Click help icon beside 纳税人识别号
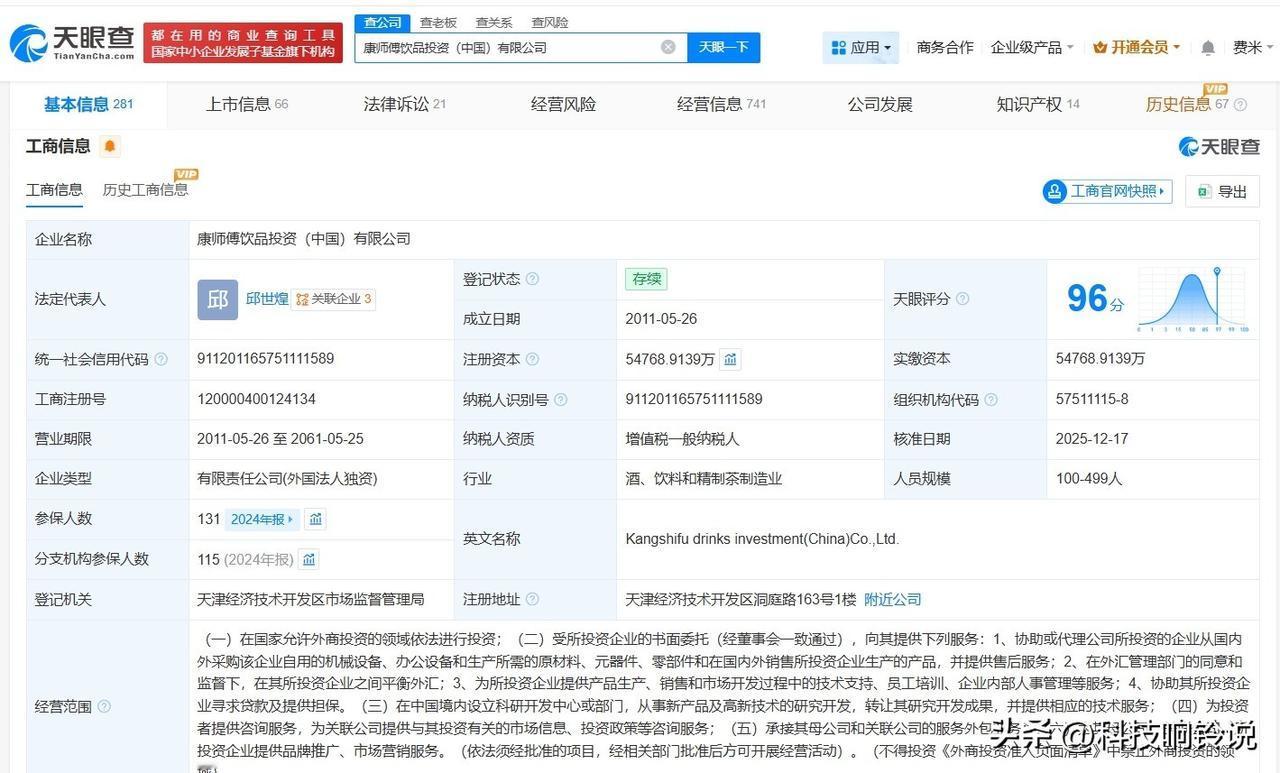This screenshot has width=1280, height=773. click(x=560, y=399)
